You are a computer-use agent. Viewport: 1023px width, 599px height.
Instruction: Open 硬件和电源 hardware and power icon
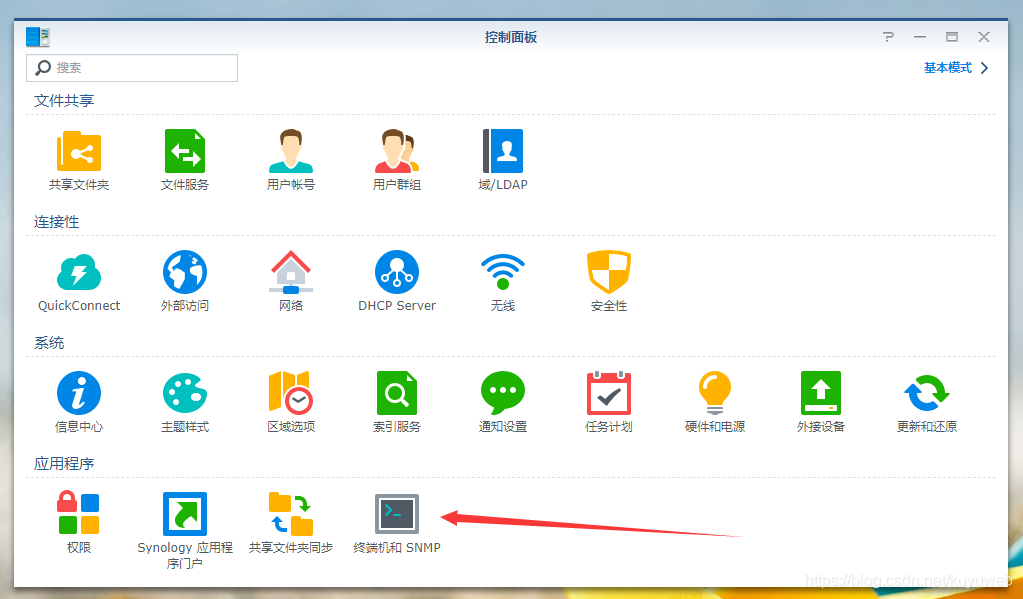coord(714,393)
